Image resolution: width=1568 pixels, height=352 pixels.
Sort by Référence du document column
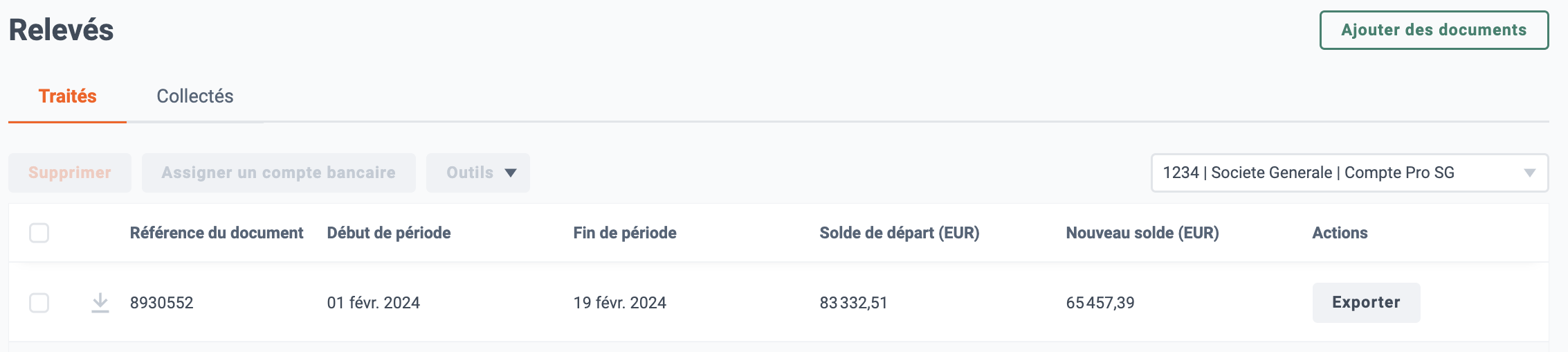(x=217, y=233)
